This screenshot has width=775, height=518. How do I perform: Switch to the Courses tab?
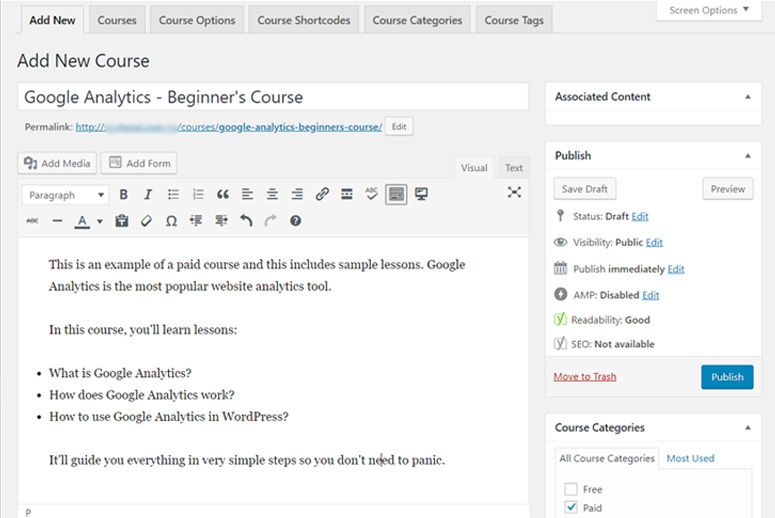[x=117, y=20]
